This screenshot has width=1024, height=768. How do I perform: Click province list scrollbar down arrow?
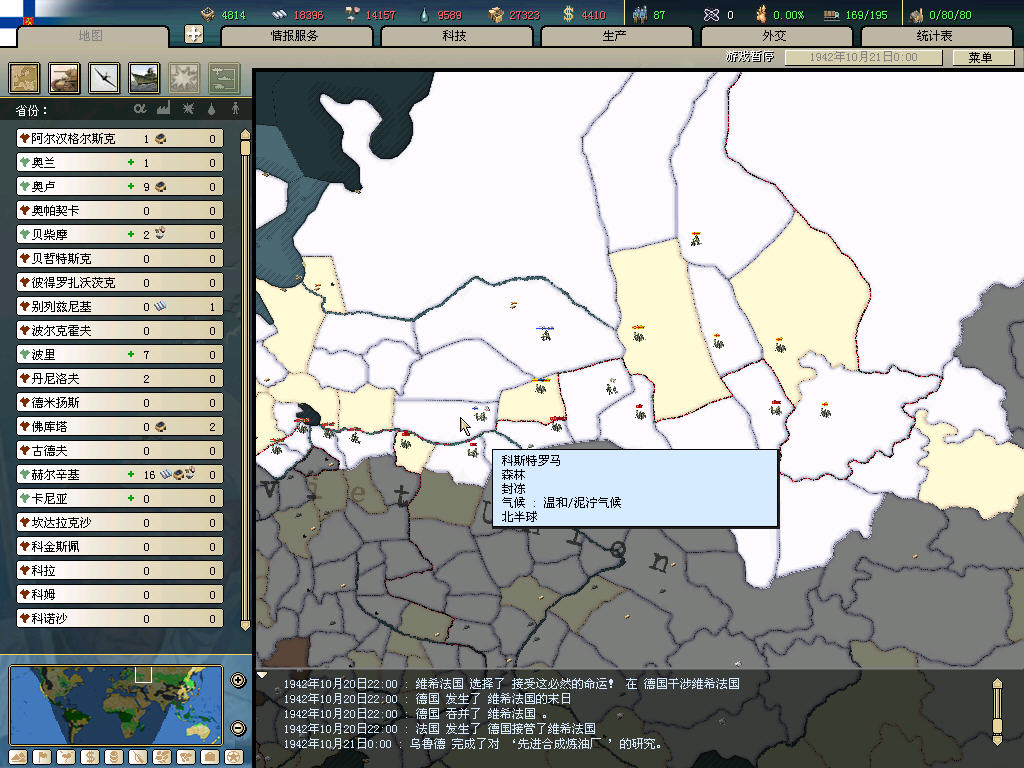[x=246, y=625]
